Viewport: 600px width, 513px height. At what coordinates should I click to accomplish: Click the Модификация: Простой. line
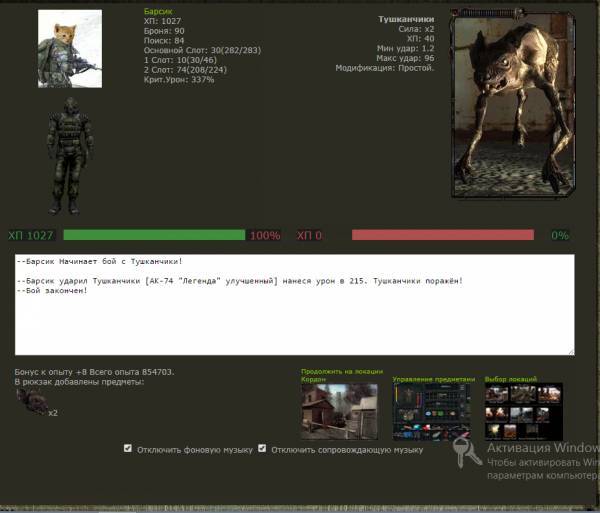(x=385, y=68)
